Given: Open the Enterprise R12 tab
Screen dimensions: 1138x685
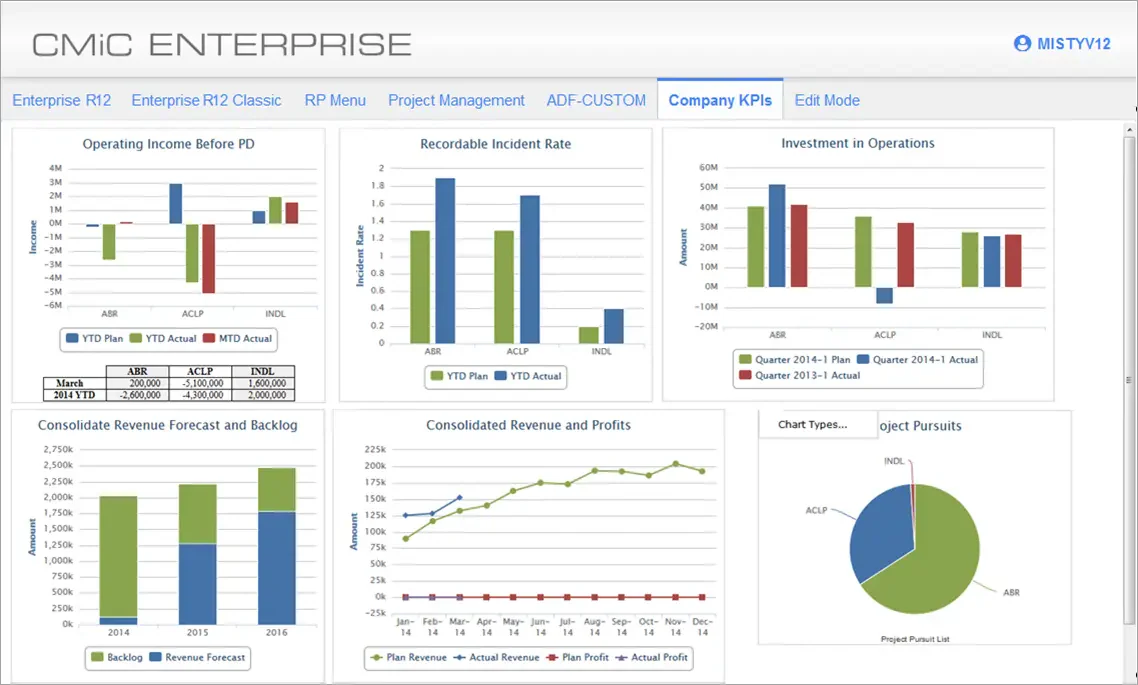Looking at the screenshot, I should [62, 100].
